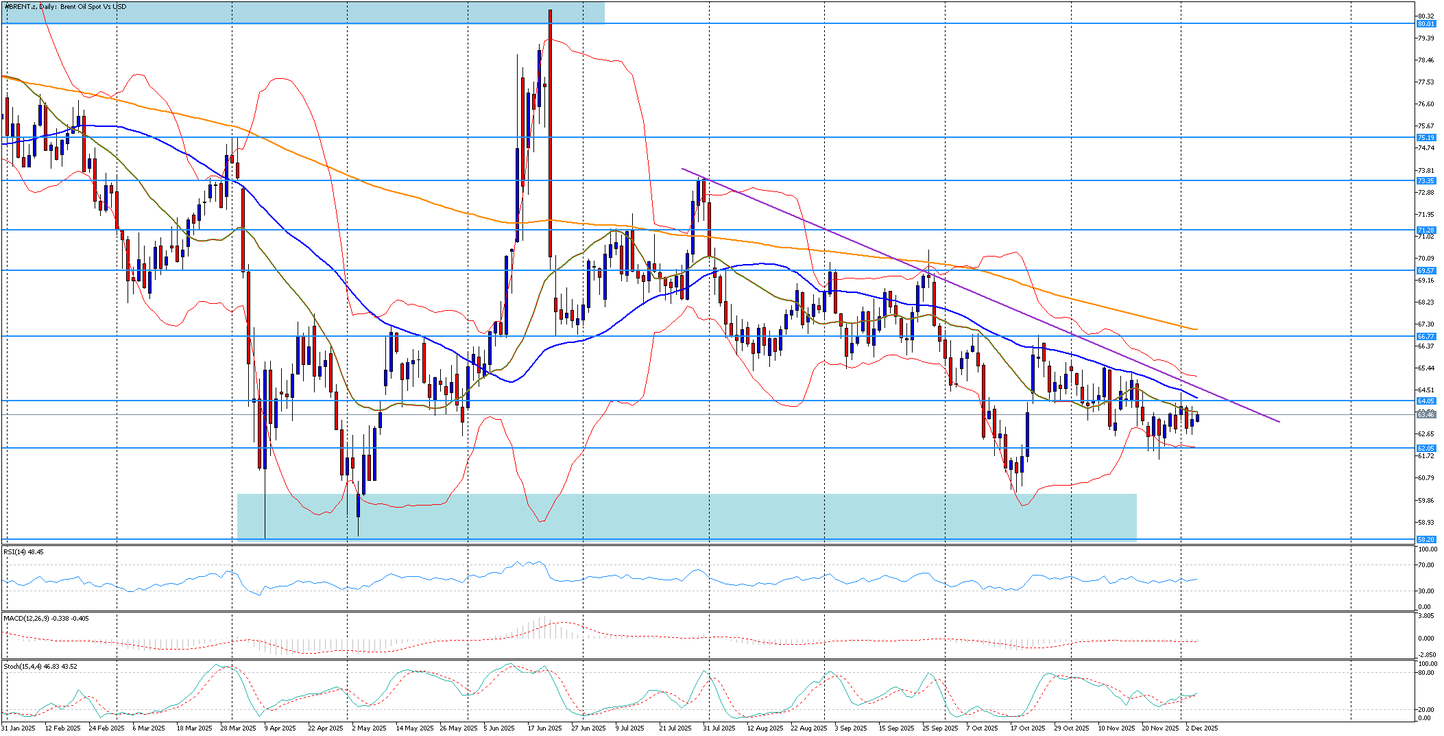
Task: Click the 71.28 price level tag
Action: click(1426, 230)
